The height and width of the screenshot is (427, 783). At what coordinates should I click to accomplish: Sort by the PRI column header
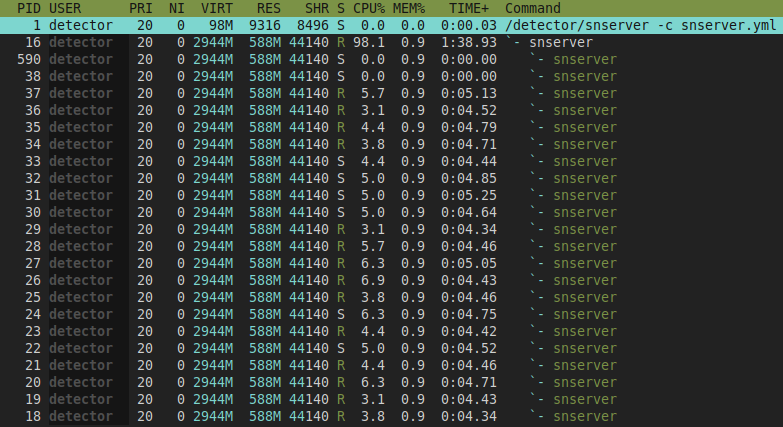point(141,8)
